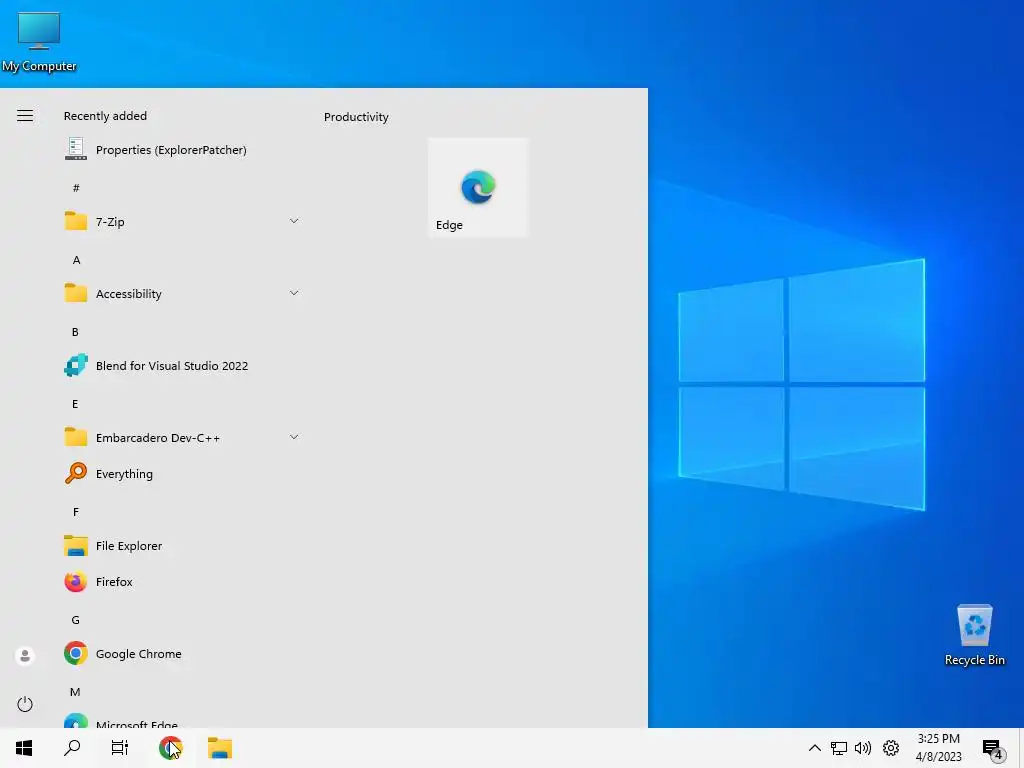Click Show desktop sliver at taskbar end

click(x=1021, y=748)
